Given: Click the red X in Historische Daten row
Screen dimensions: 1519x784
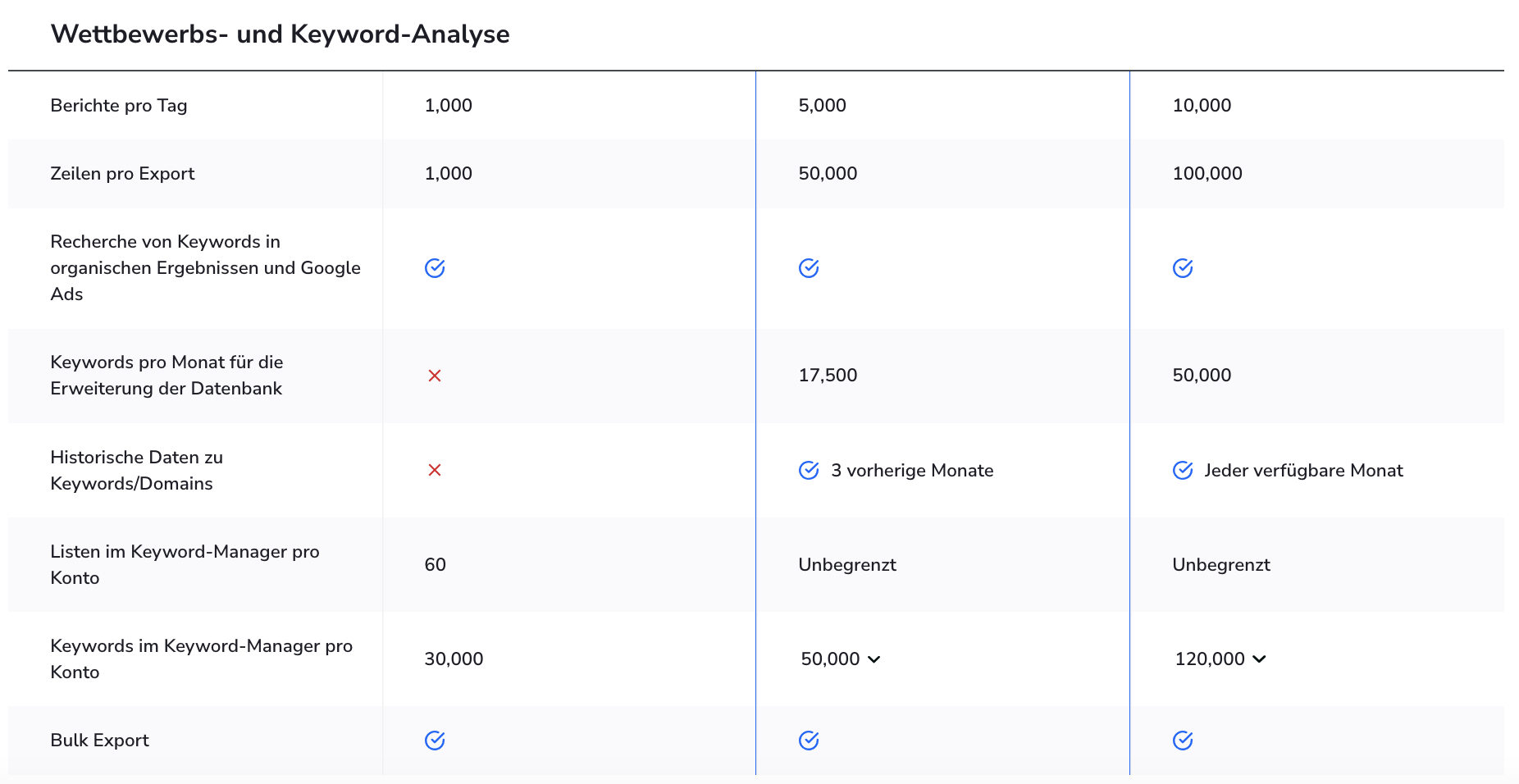Looking at the screenshot, I should pyautogui.click(x=435, y=470).
